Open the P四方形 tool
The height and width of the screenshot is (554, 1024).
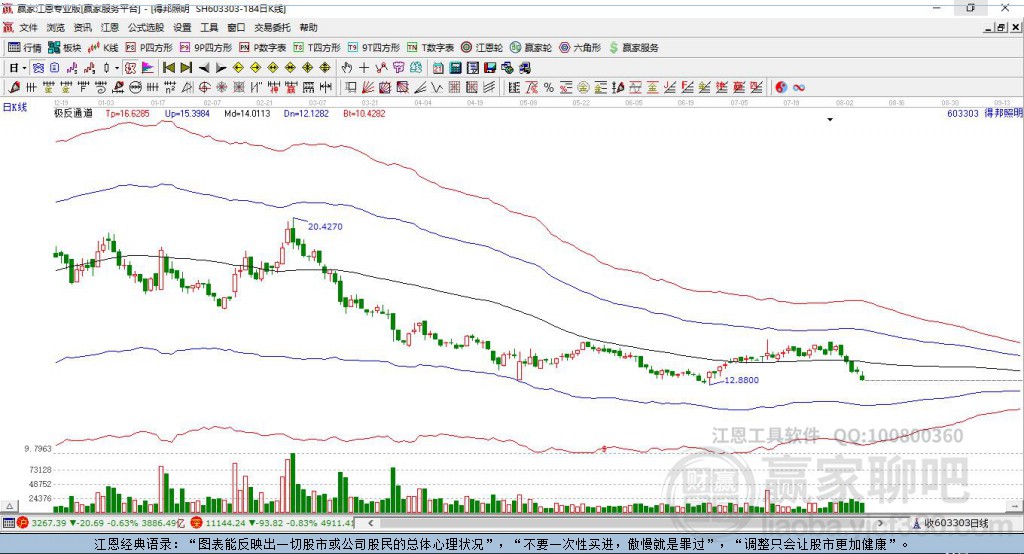[149, 48]
